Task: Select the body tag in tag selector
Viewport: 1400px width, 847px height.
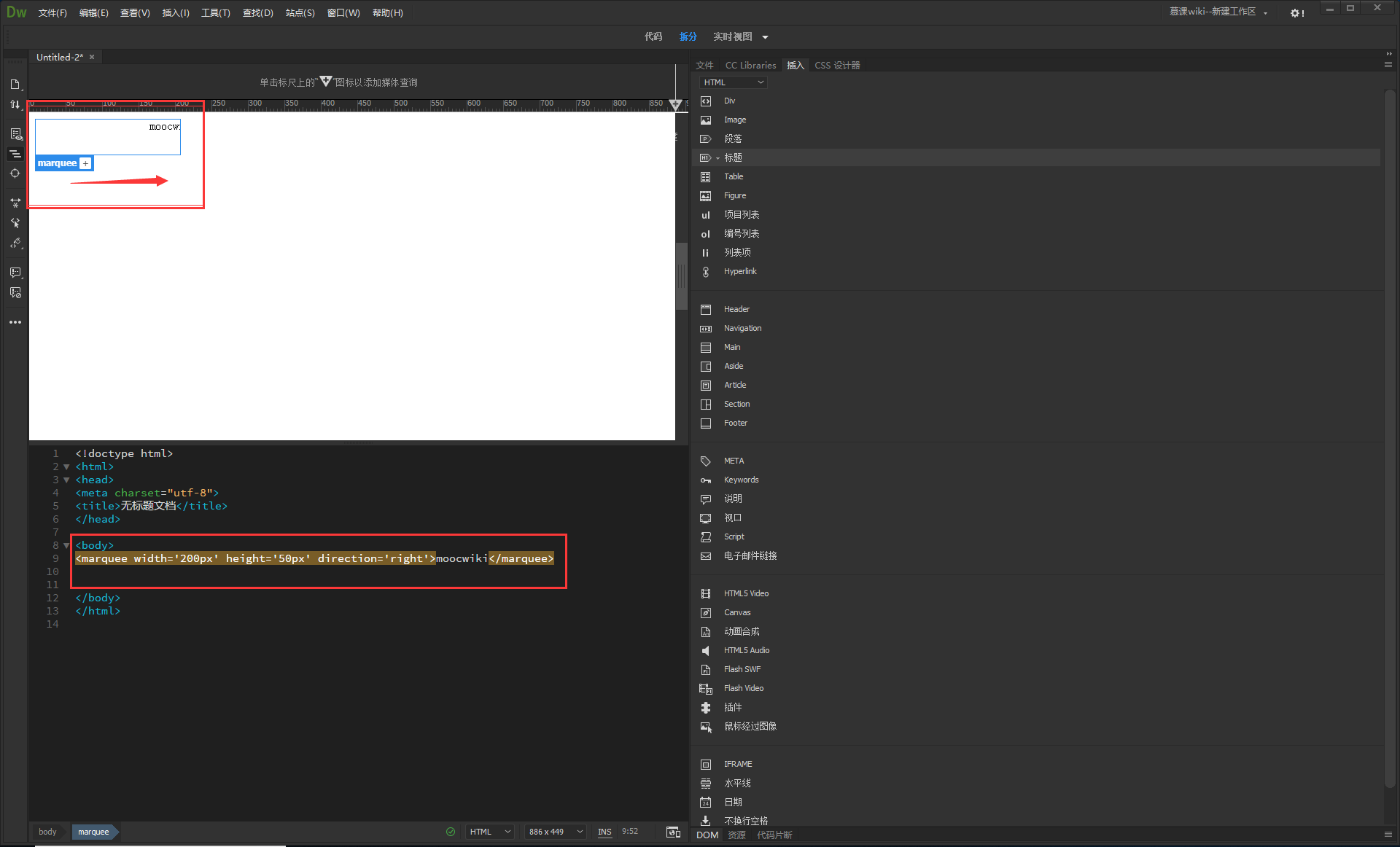Action: pos(47,832)
